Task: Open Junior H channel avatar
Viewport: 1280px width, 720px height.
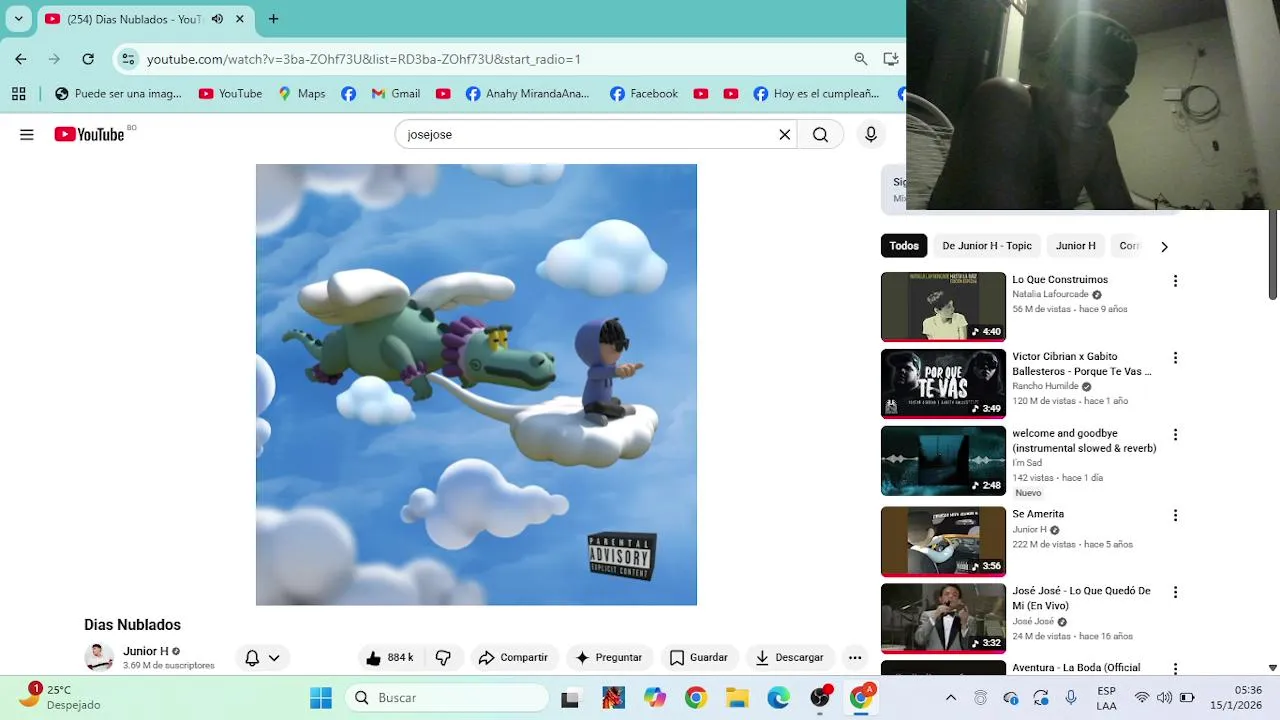Action: point(99,657)
